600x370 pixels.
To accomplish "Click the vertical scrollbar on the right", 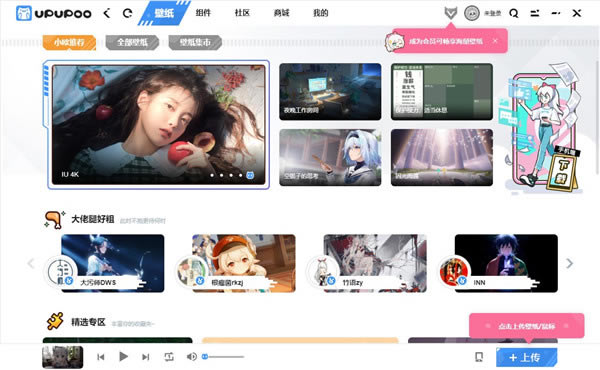I will [597, 117].
